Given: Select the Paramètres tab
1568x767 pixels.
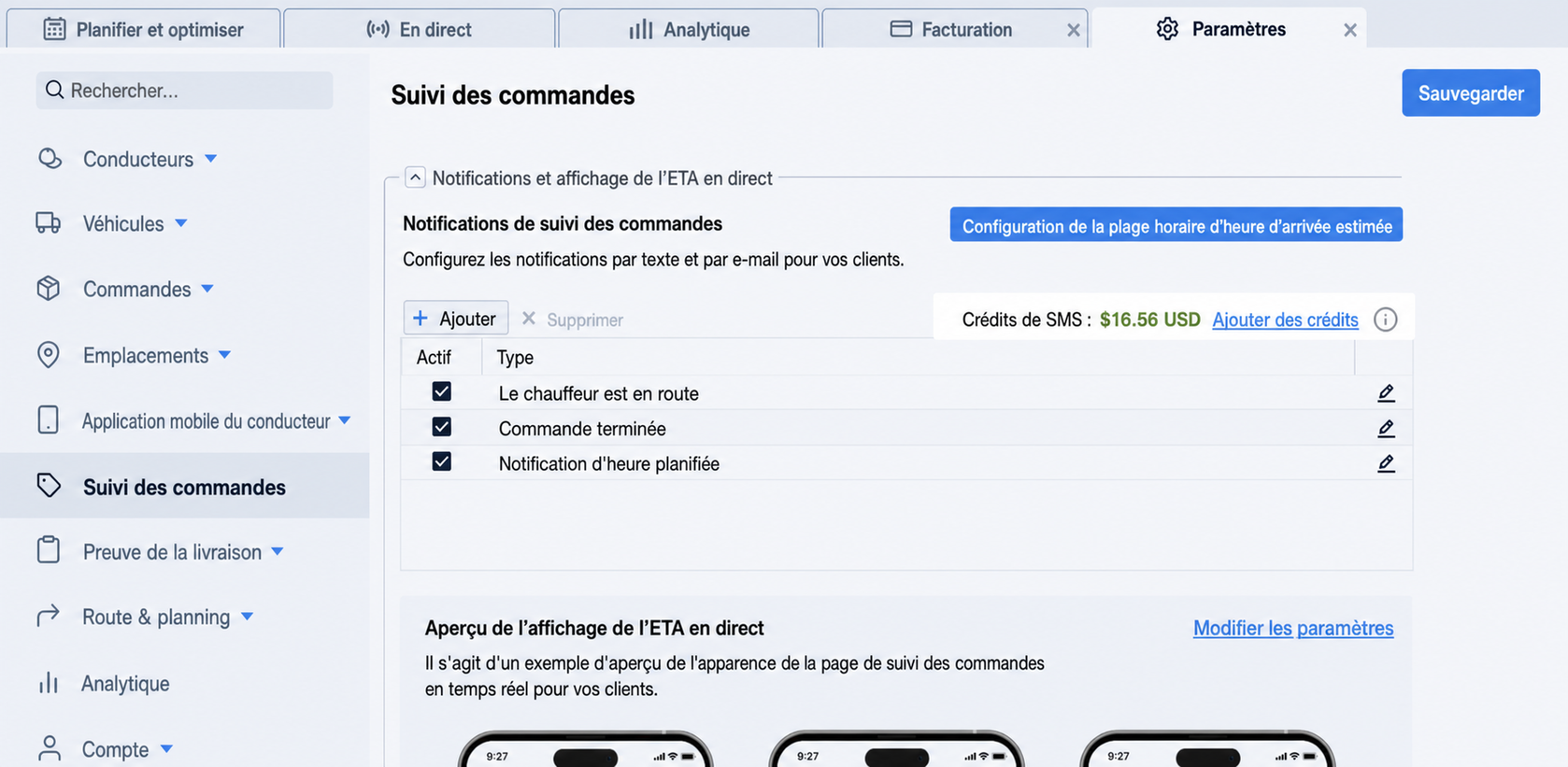Looking at the screenshot, I should point(1229,29).
